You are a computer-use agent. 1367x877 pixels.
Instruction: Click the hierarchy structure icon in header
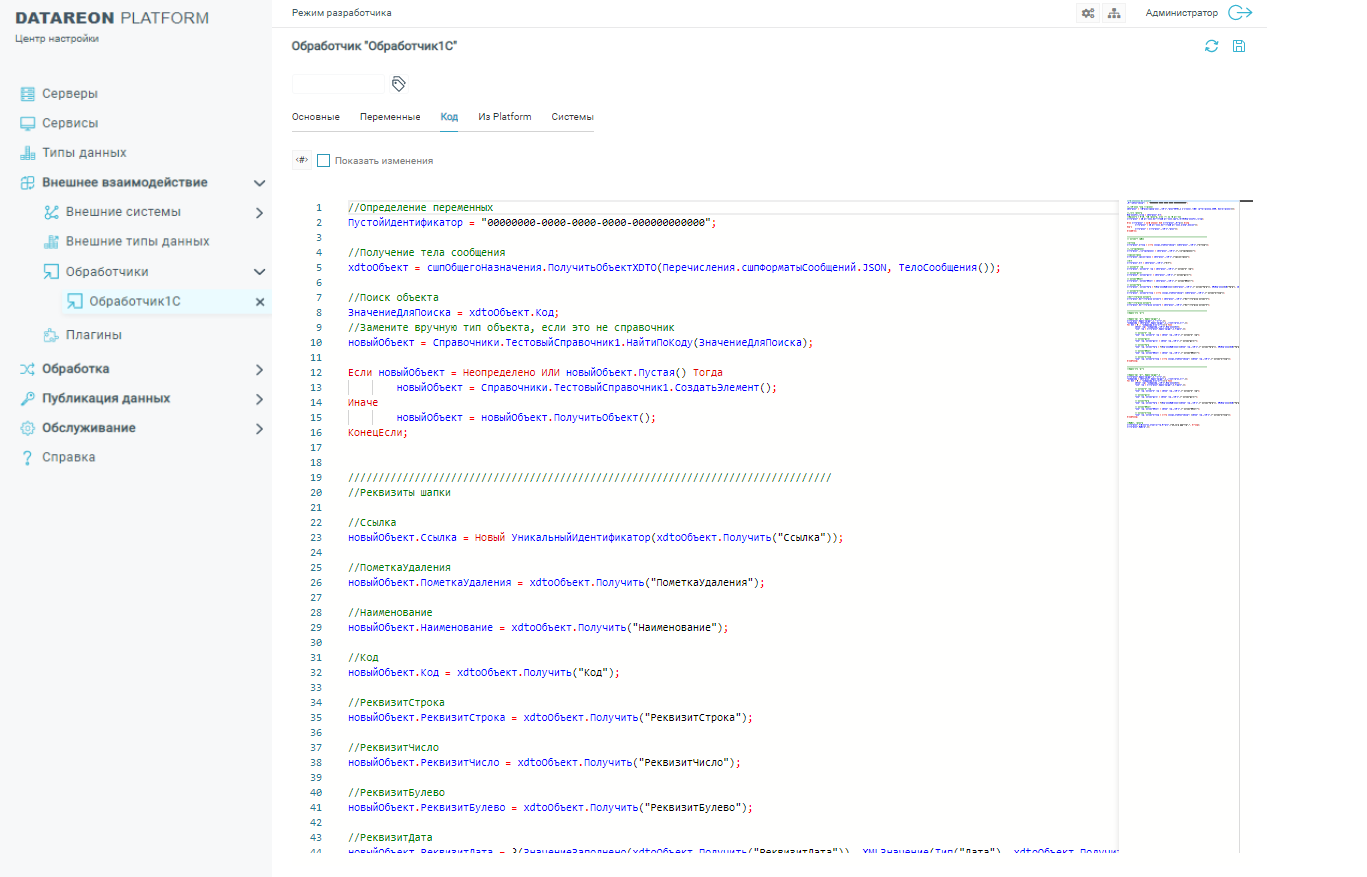coord(1113,13)
